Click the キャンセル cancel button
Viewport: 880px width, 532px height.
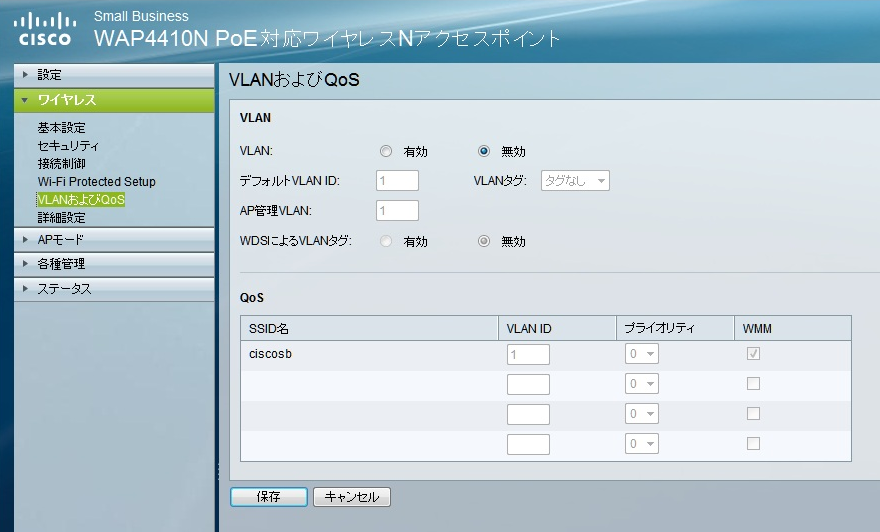pyautogui.click(x=352, y=497)
